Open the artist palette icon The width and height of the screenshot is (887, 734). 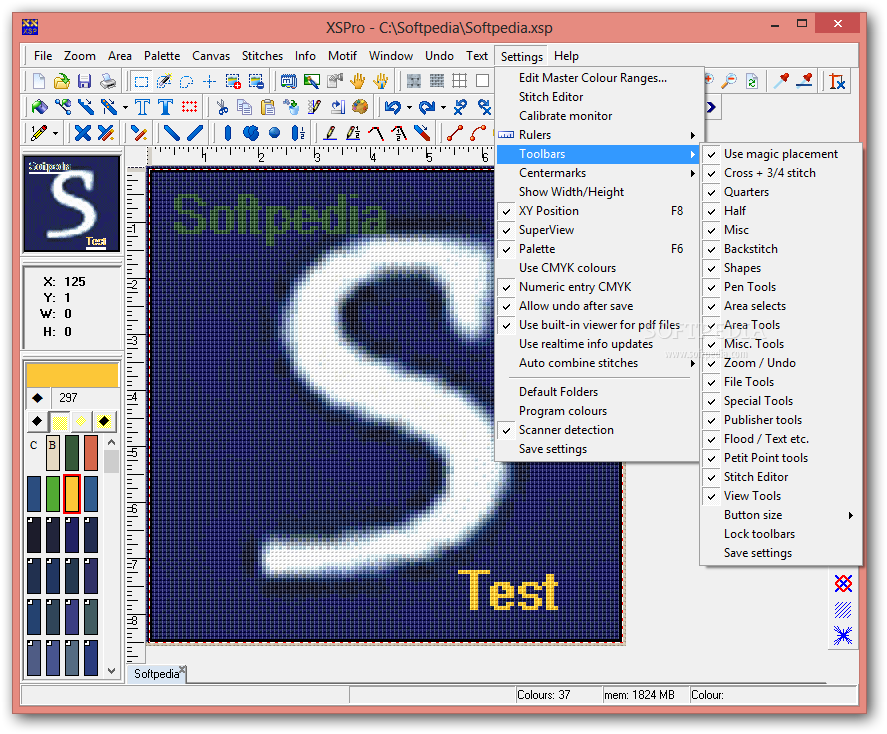coord(360,107)
